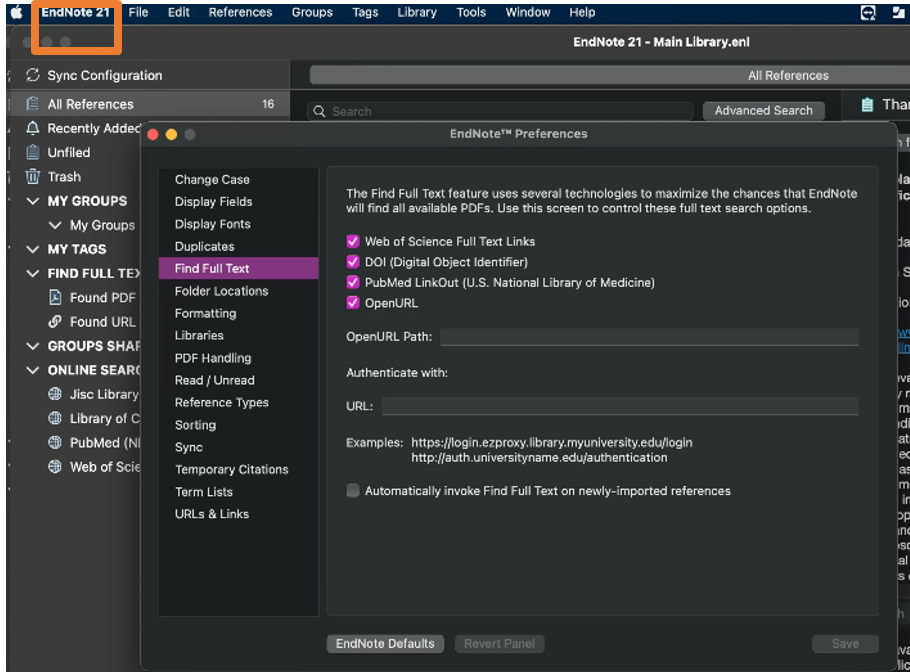Click the Sync Configuration icon
This screenshot has width=910, height=672.
pos(33,76)
